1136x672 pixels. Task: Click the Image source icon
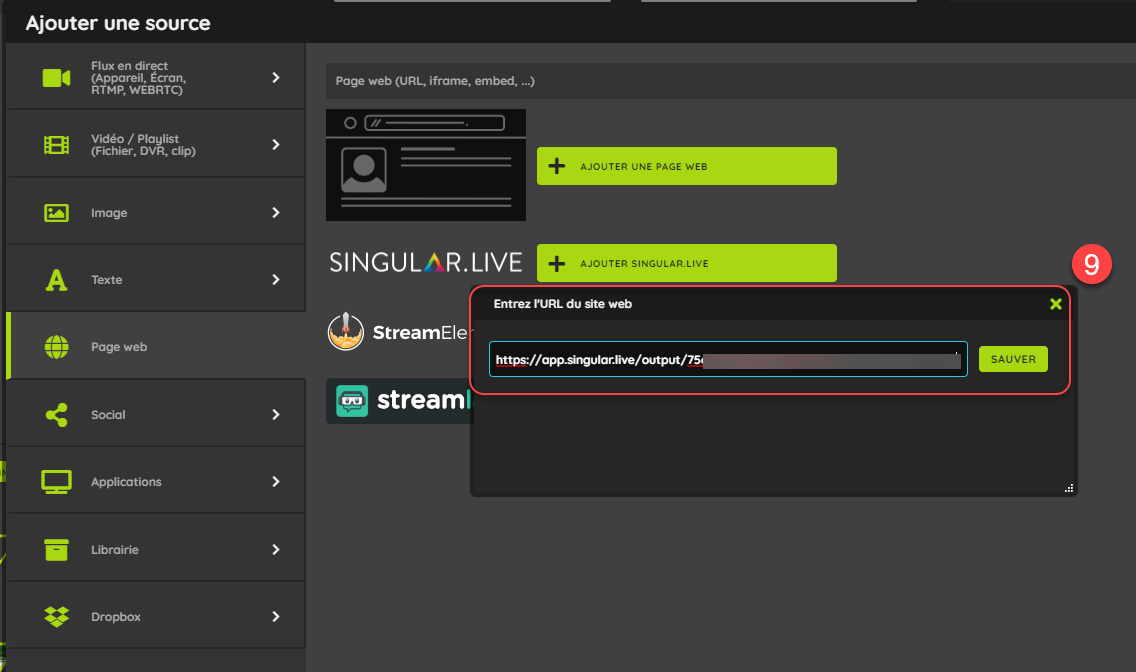tap(57, 213)
